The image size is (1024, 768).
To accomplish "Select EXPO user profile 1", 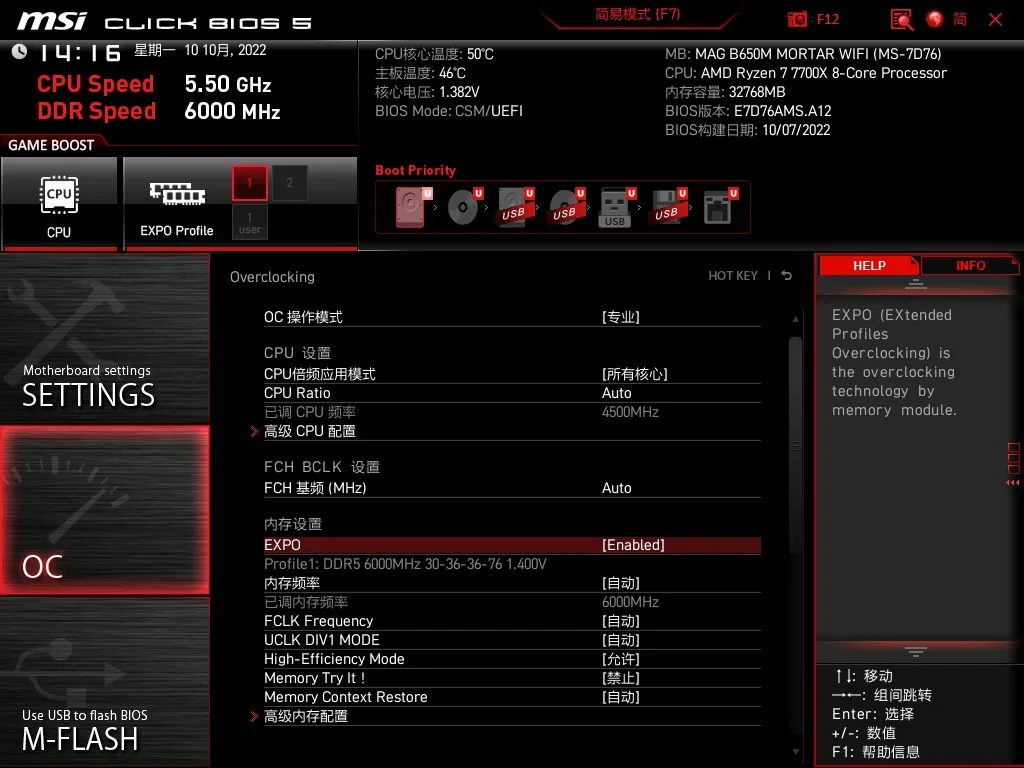I will click(x=249, y=222).
